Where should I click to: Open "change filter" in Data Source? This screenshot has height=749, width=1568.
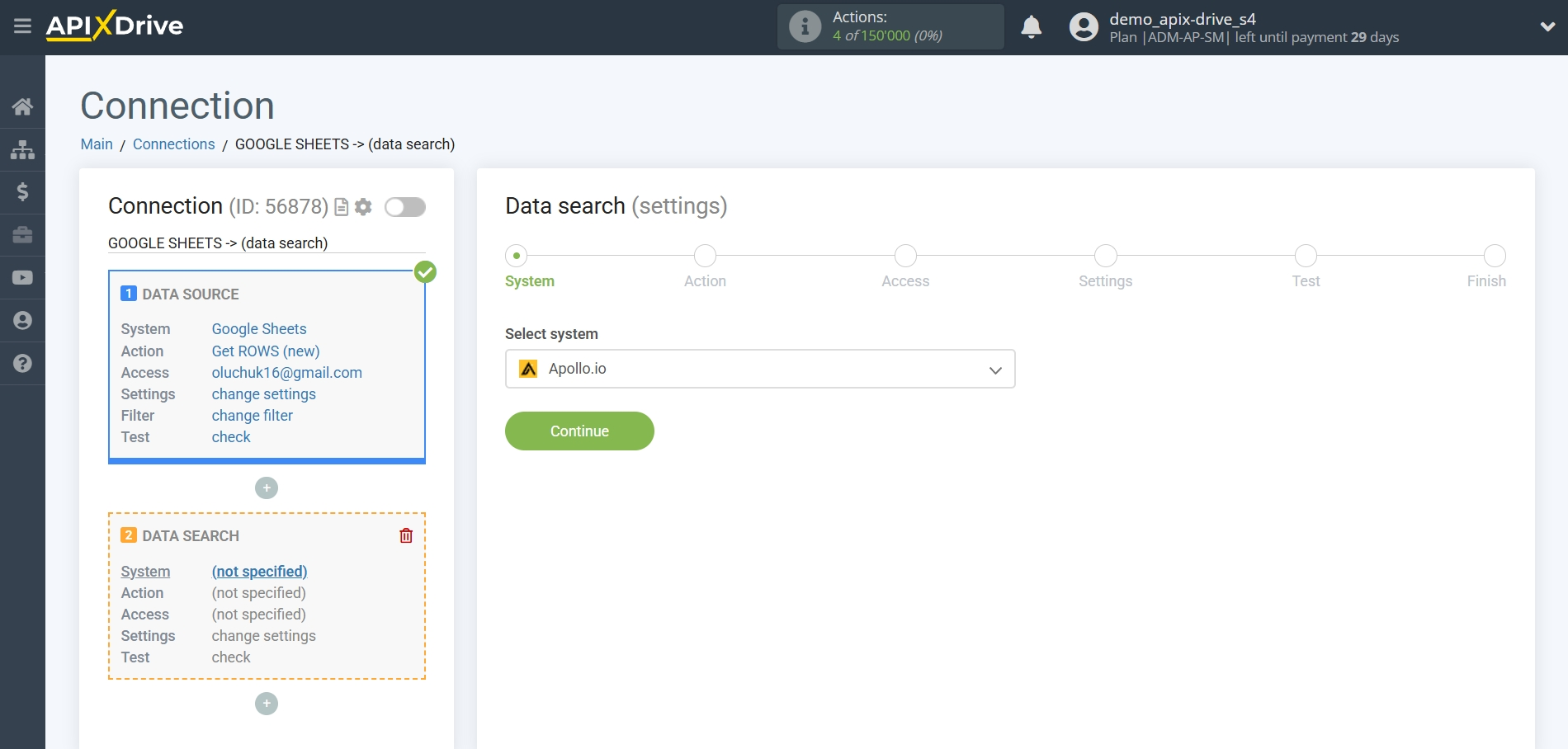tap(252, 415)
